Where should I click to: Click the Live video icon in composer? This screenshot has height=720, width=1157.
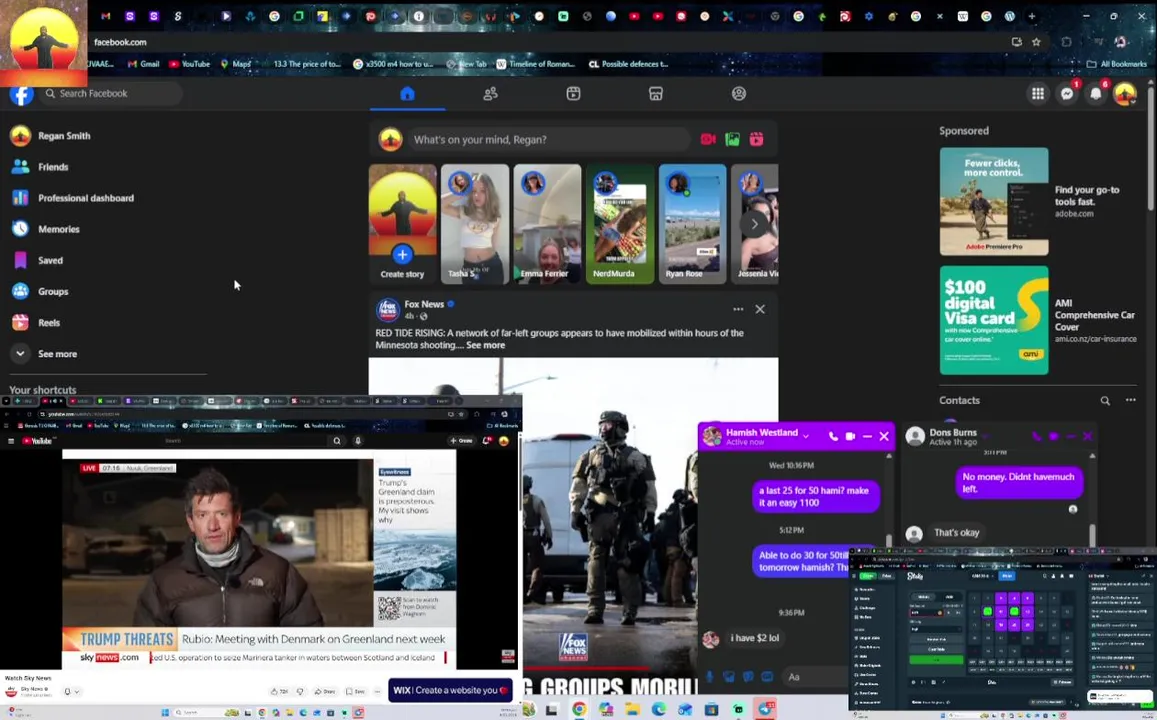(708, 139)
